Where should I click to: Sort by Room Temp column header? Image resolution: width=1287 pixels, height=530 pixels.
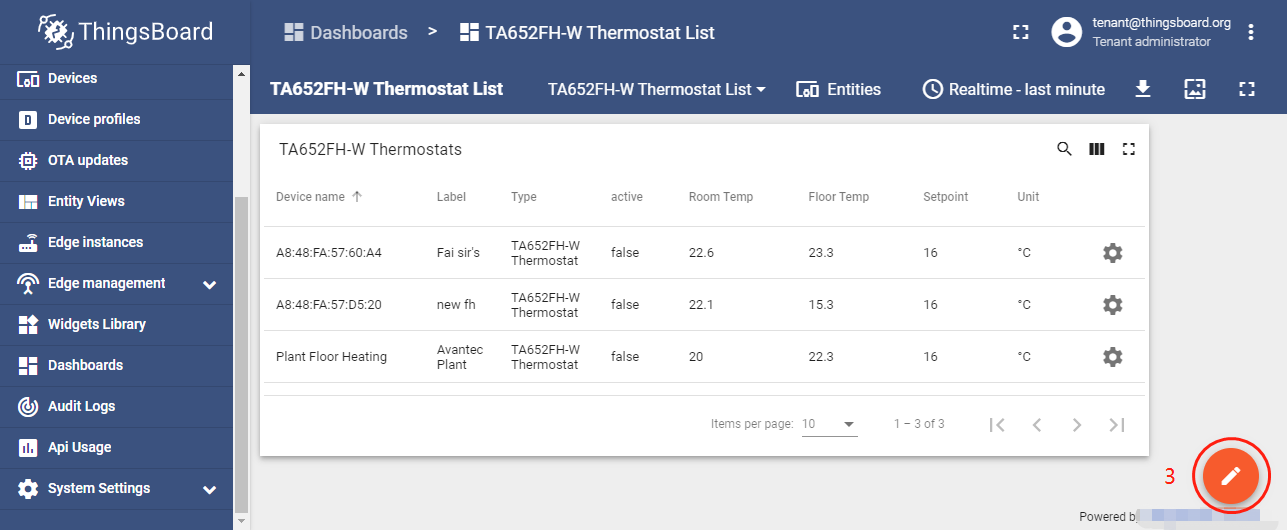[x=721, y=197]
